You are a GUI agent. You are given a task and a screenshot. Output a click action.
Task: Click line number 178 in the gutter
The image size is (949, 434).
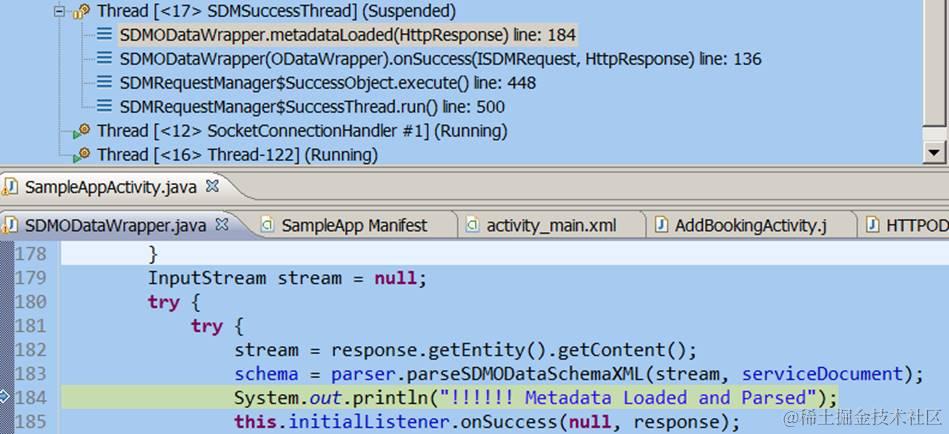click(x=31, y=254)
